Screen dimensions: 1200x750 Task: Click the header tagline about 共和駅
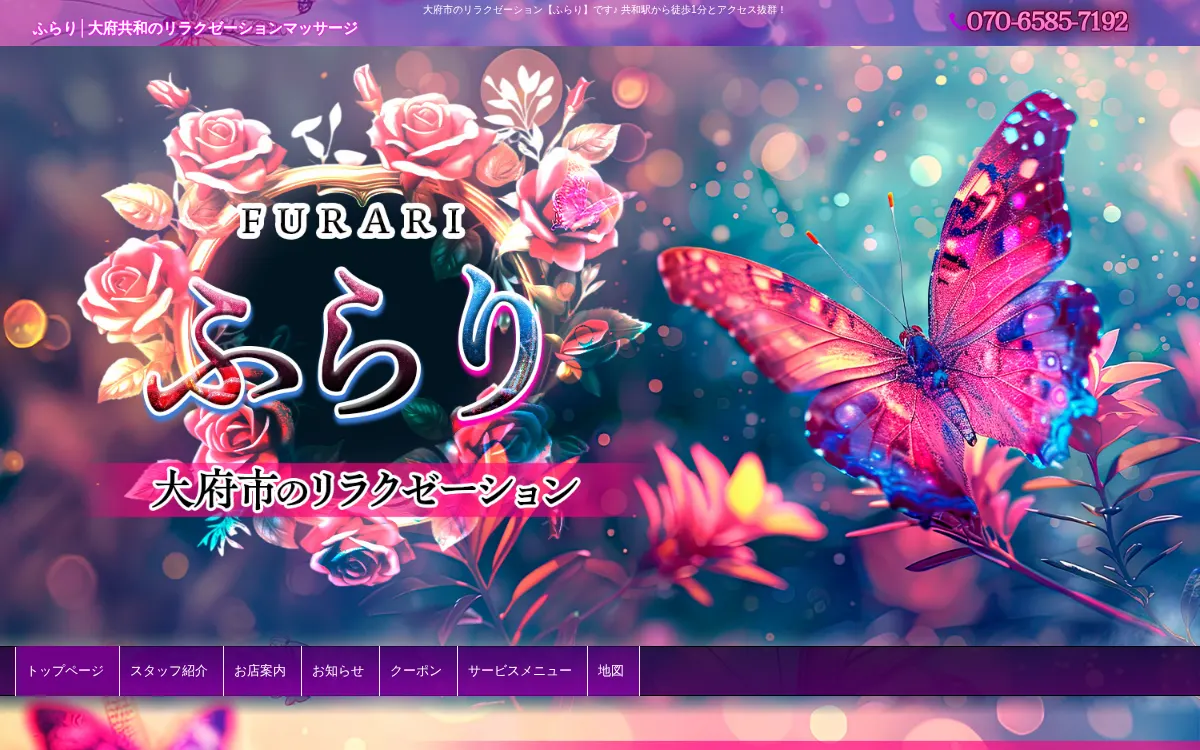coord(604,9)
